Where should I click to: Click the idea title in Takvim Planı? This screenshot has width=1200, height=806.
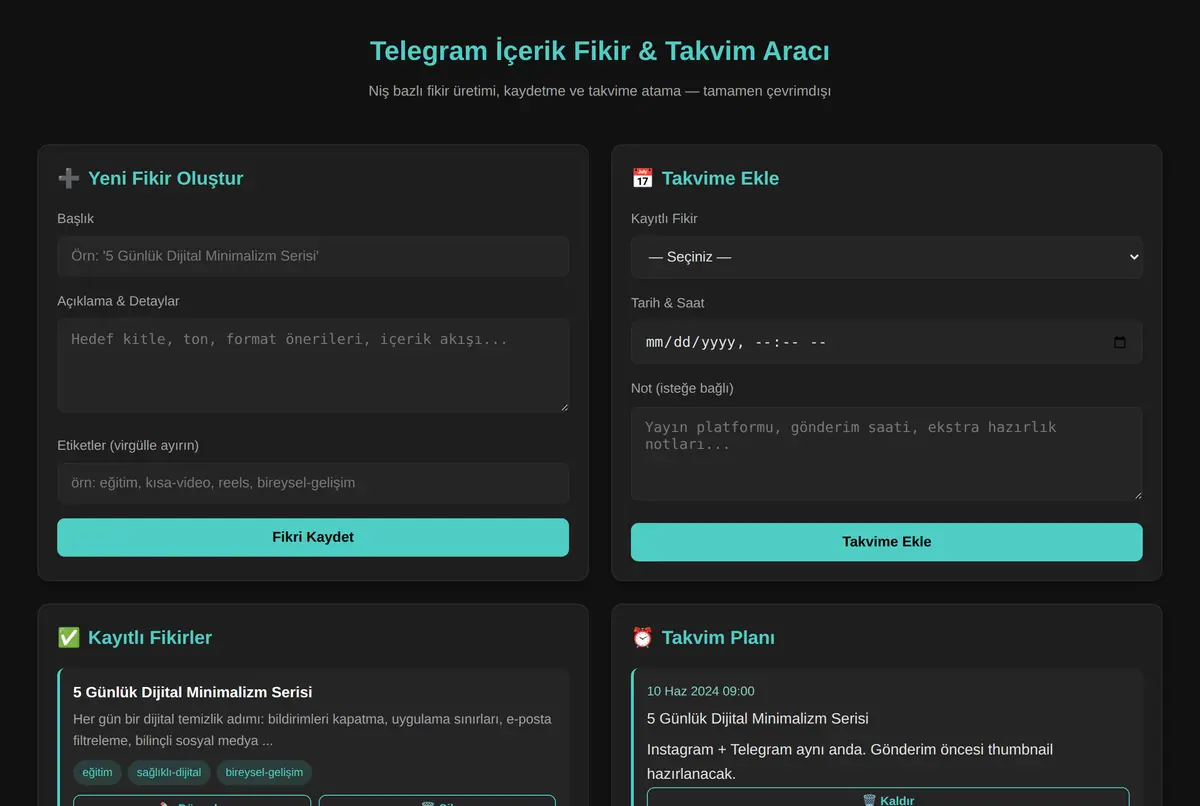pos(758,718)
